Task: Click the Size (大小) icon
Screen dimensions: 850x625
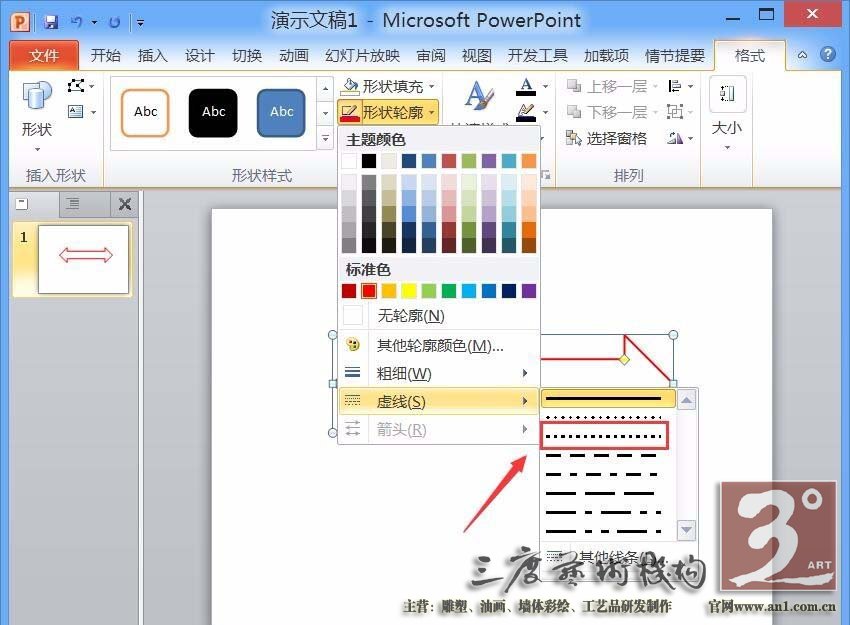Action: [x=727, y=94]
